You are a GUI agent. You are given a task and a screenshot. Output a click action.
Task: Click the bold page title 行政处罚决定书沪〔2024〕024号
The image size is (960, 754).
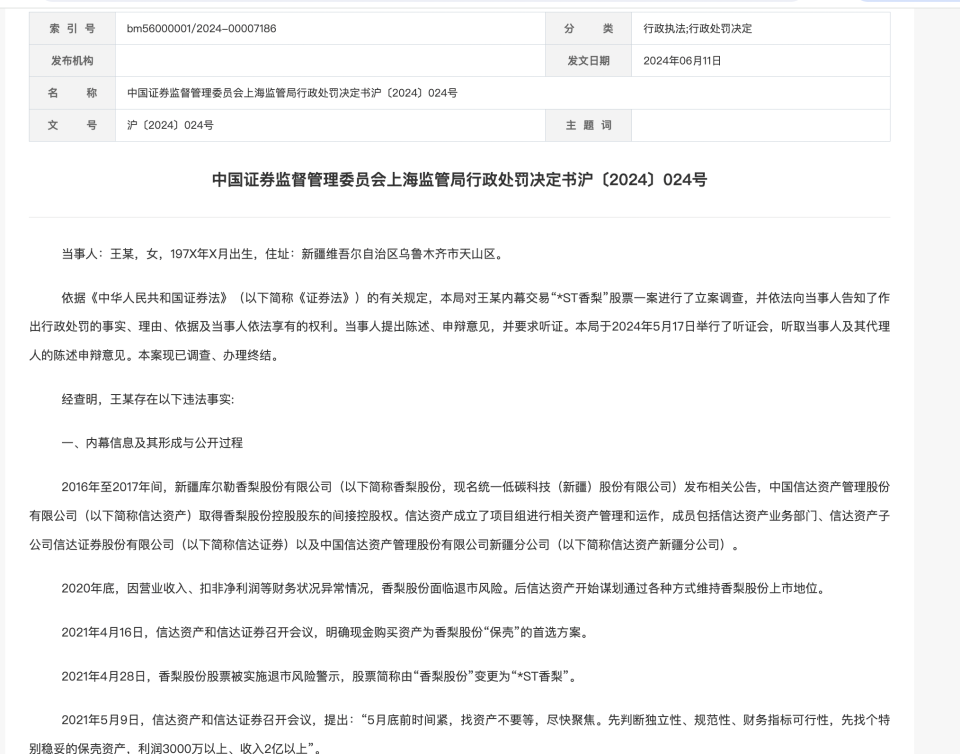click(x=459, y=179)
